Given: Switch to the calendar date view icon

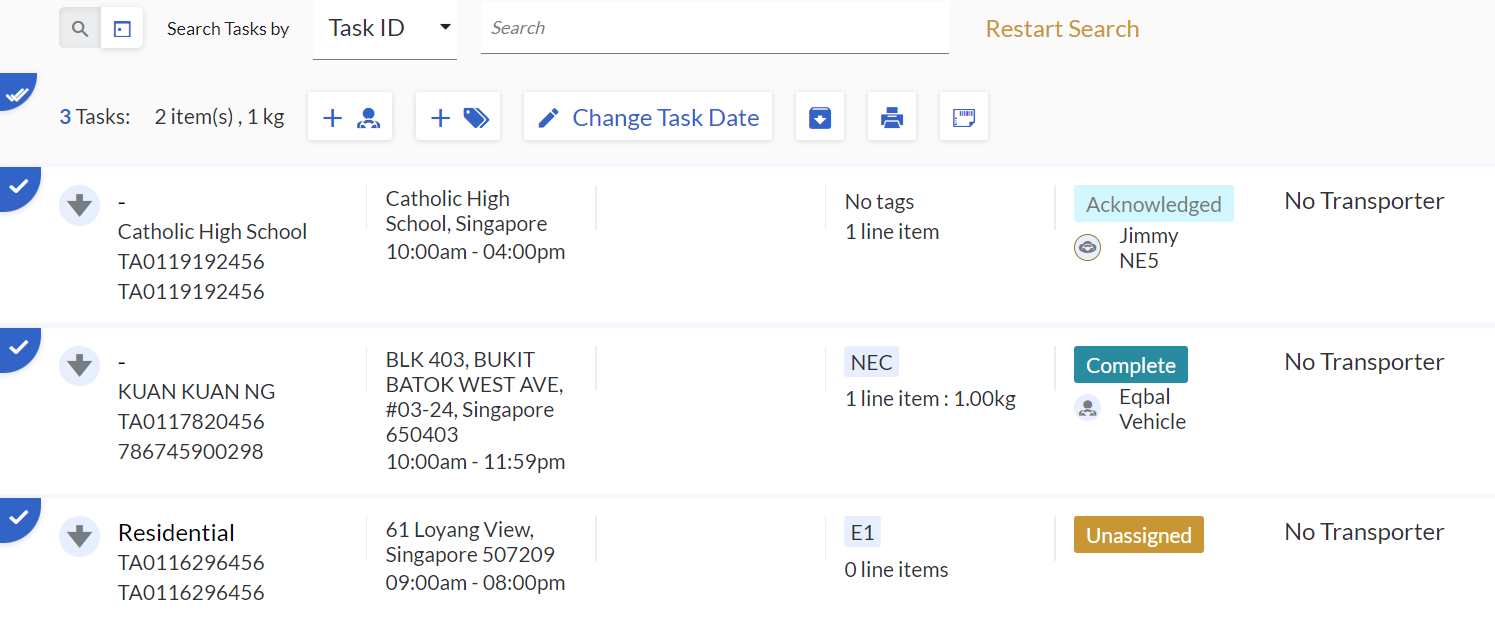Looking at the screenshot, I should (122, 29).
